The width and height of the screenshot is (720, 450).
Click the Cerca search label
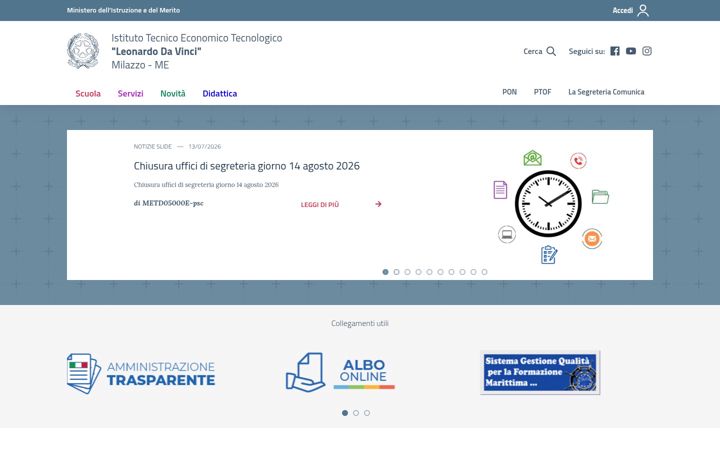[533, 51]
